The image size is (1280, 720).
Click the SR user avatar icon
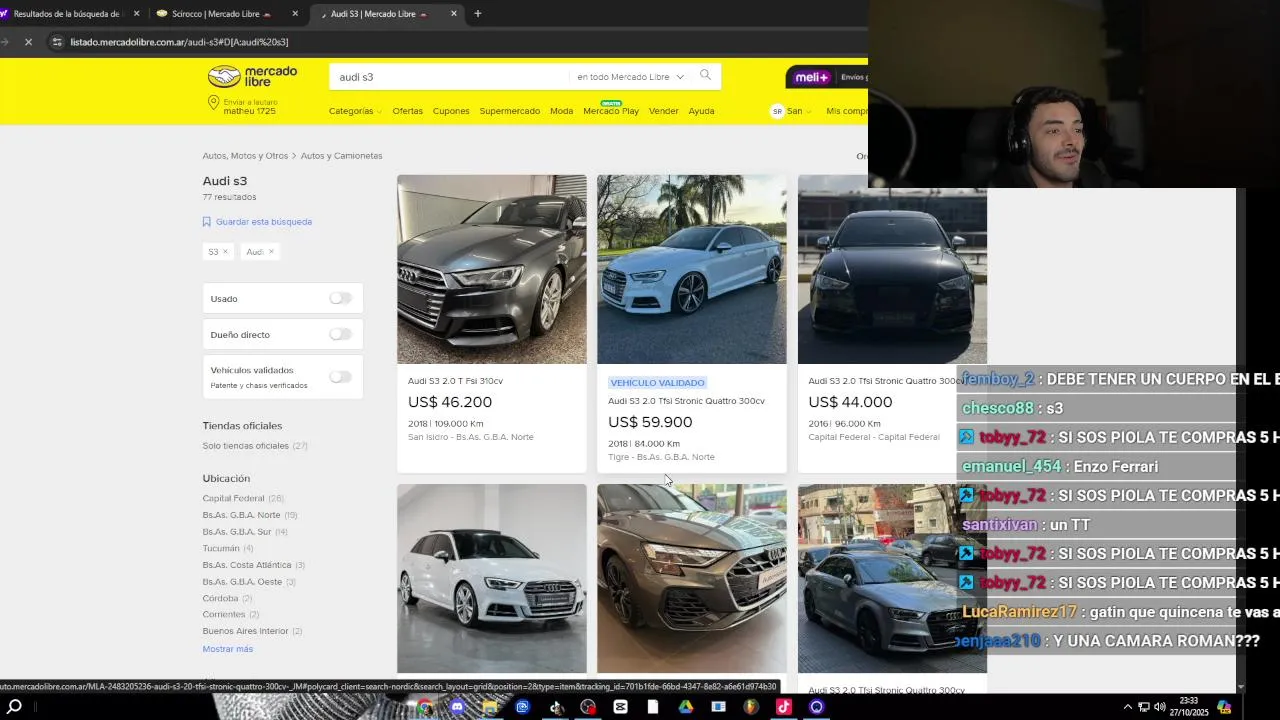click(777, 111)
